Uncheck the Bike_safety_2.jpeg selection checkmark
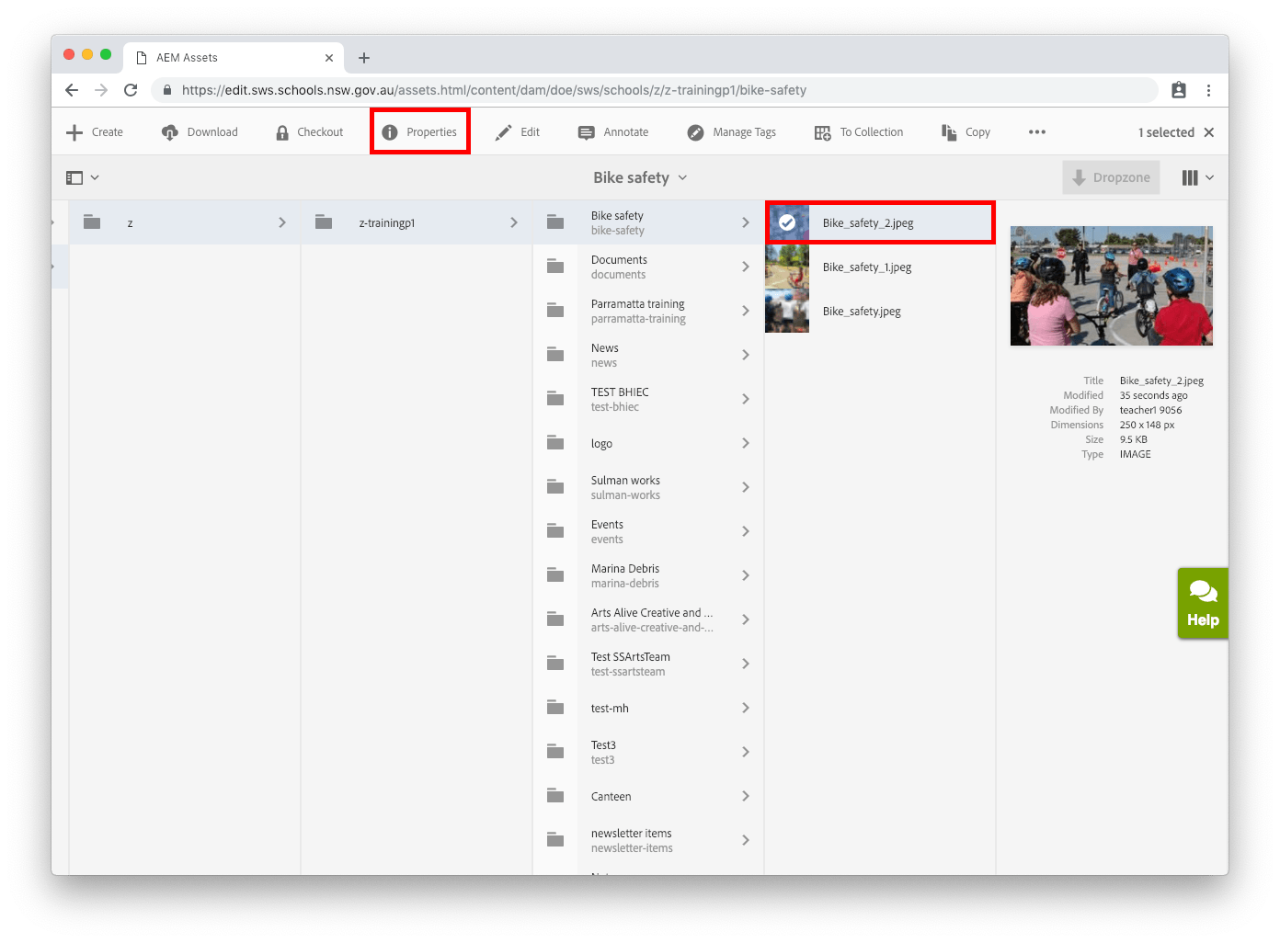Screen dimensions: 1280x943 (787, 223)
